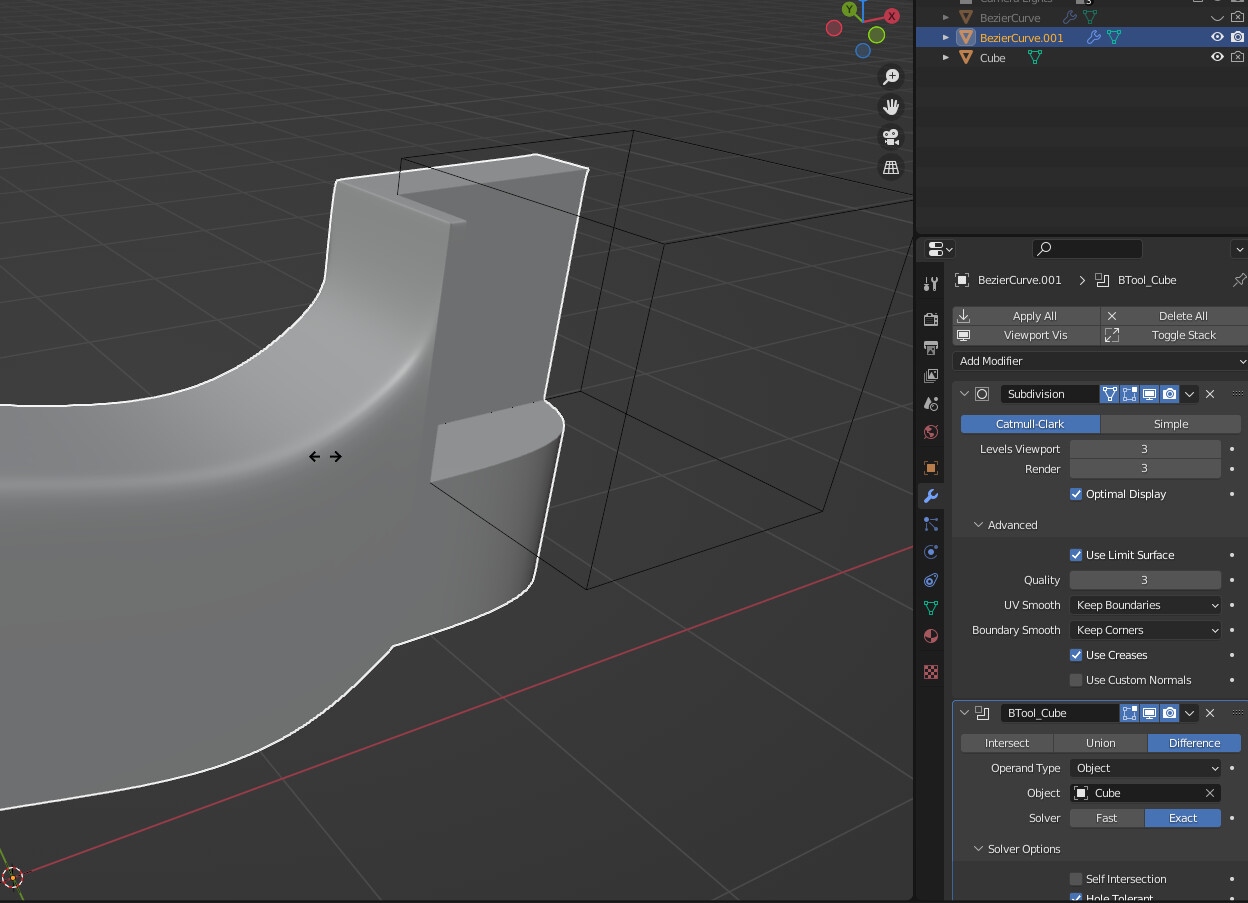Click the hand pan view icon
Image resolution: width=1248 pixels, height=903 pixels.
tap(890, 107)
